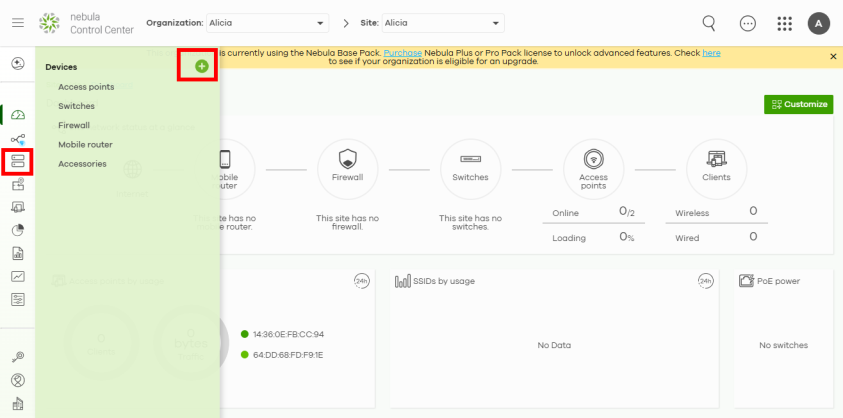Screen dimensions: 843x418
Task: Click the key icon in lower sidebar
Action: (18, 357)
